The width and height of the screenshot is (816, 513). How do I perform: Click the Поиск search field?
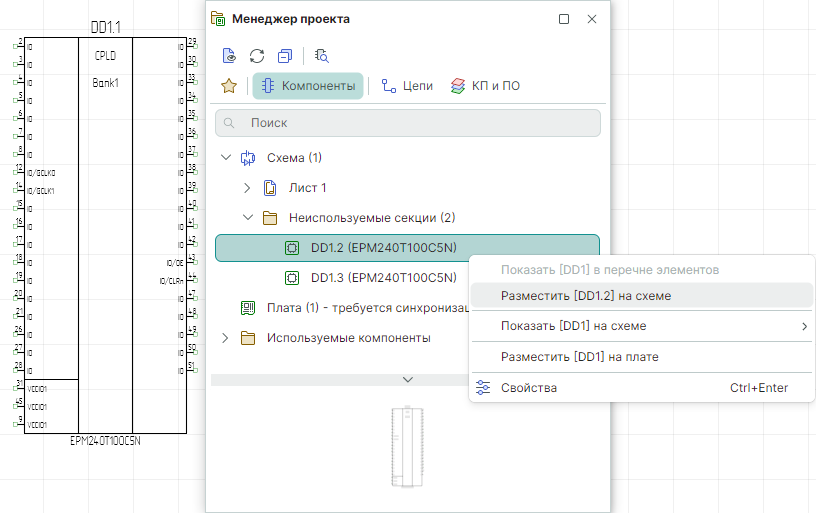408,123
